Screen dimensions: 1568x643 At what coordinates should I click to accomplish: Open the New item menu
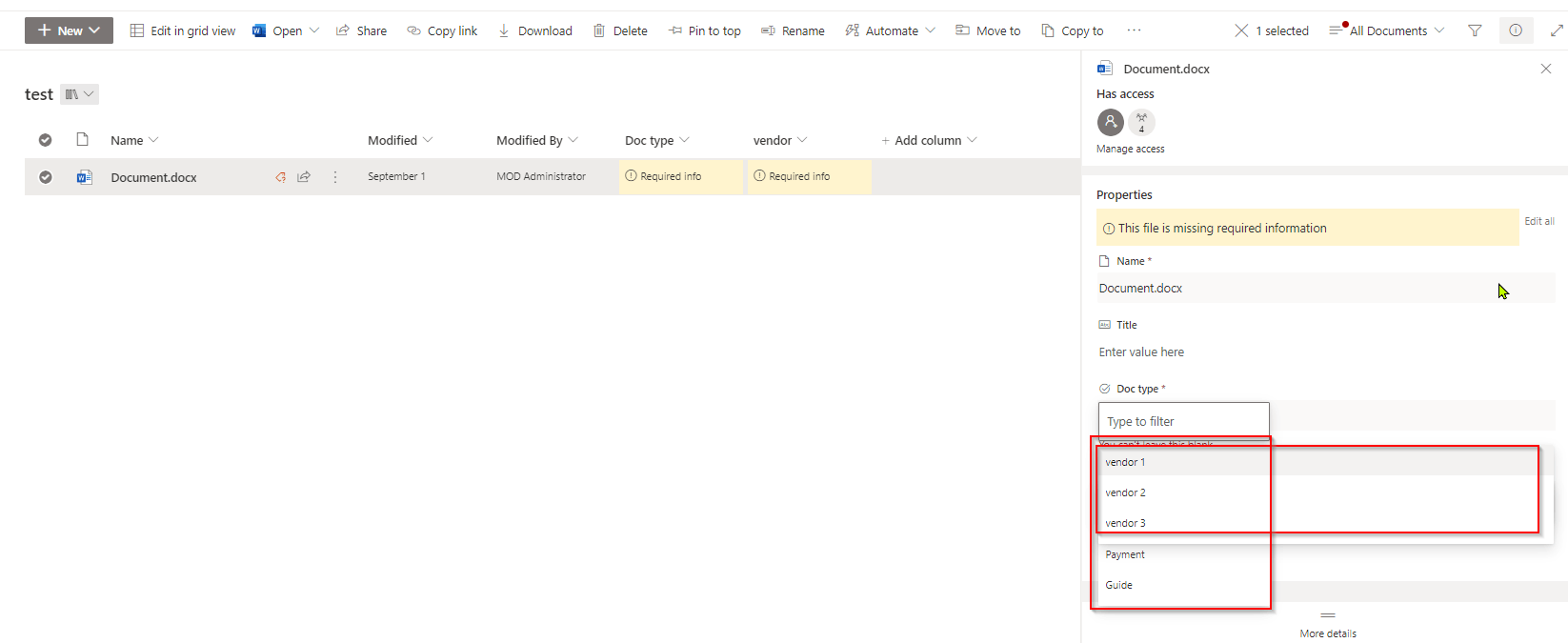[x=69, y=30]
